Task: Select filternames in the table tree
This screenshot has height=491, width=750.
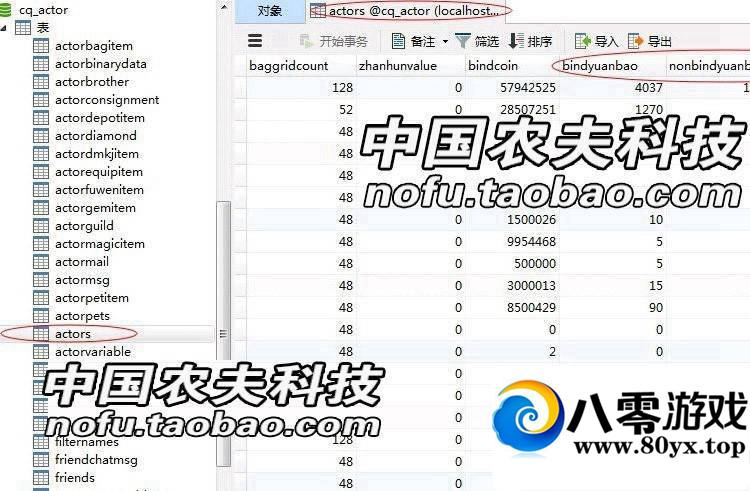Action: point(87,442)
